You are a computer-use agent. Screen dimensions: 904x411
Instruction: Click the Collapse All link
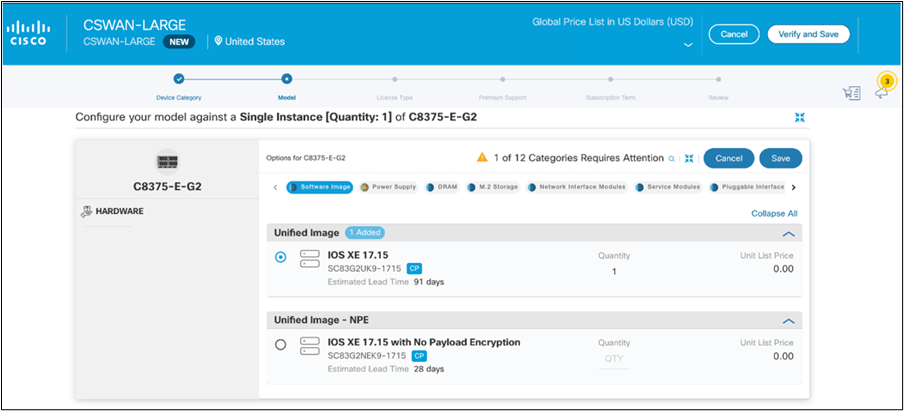(774, 213)
